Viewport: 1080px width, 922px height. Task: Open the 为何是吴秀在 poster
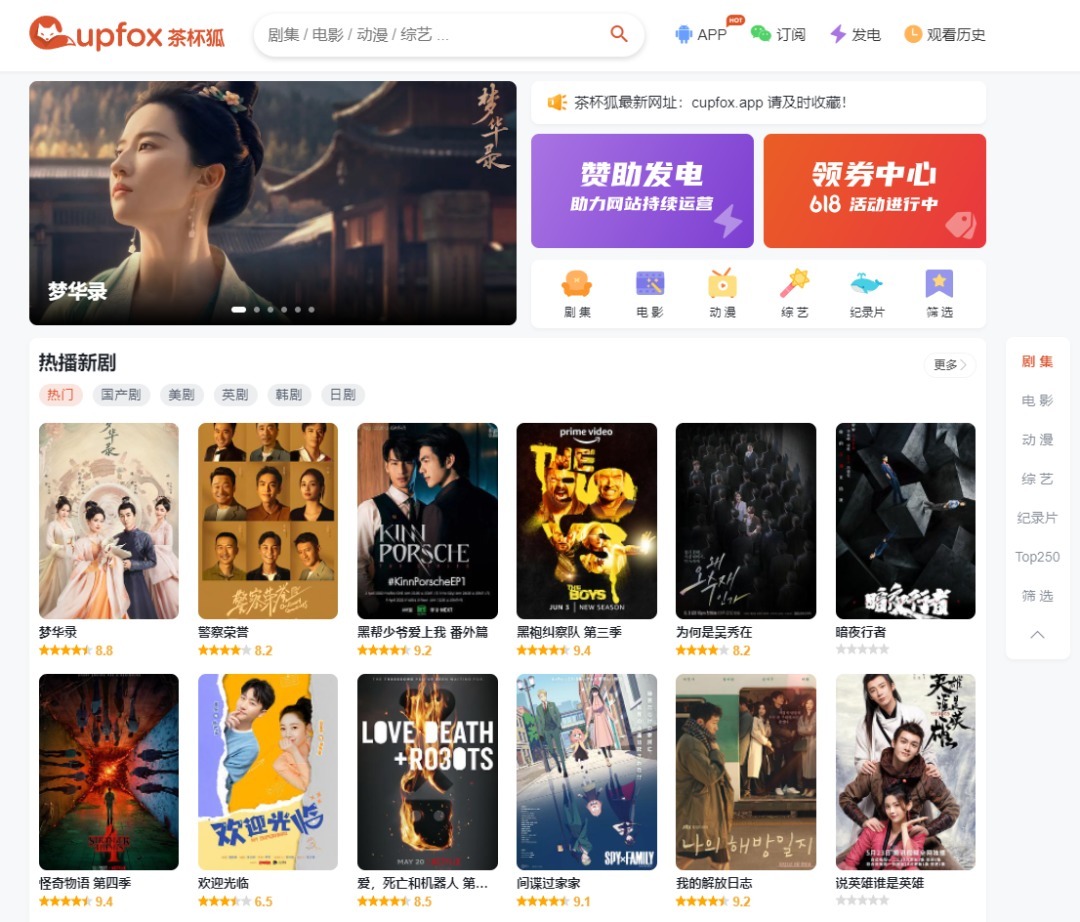pos(746,521)
